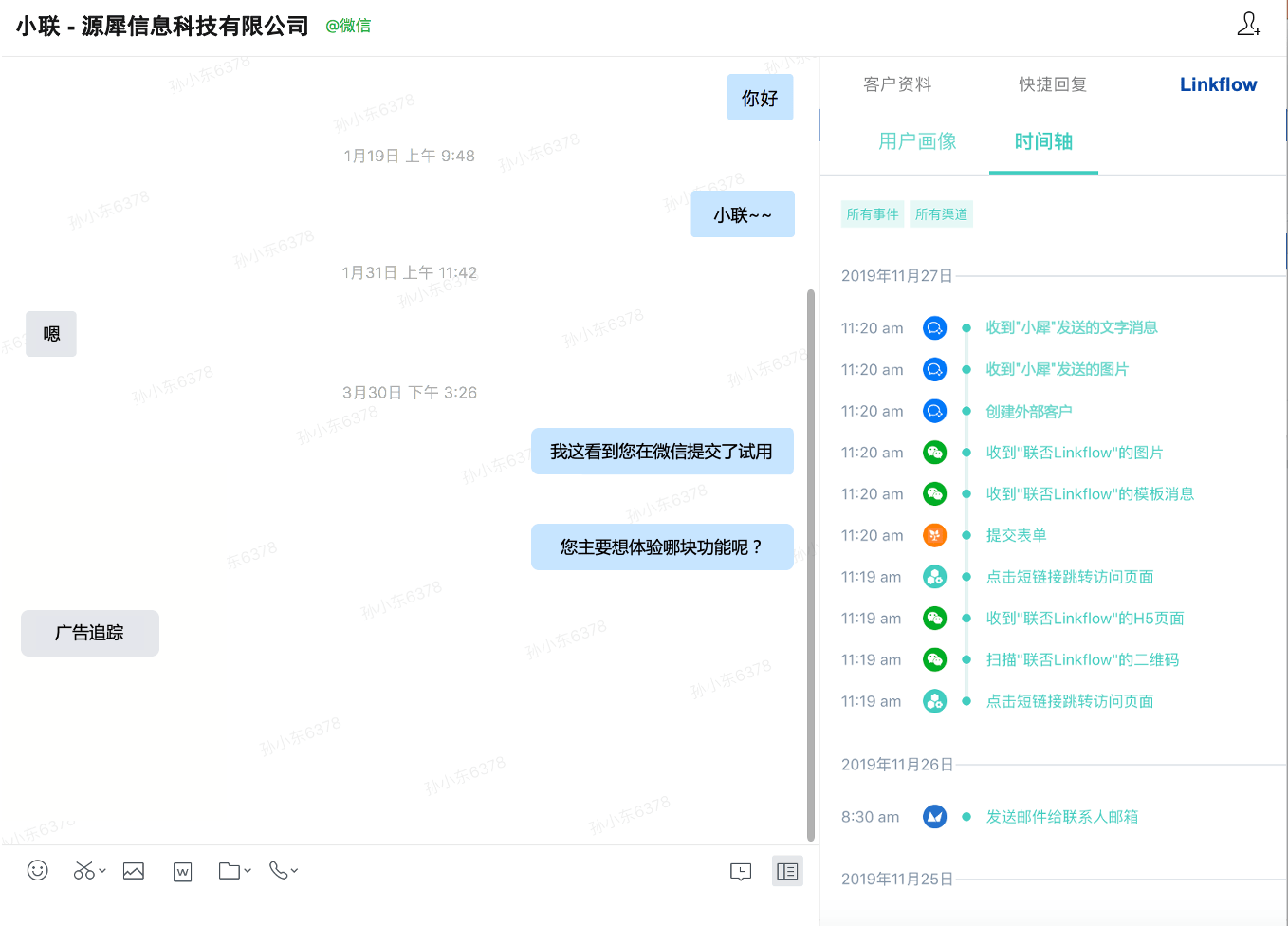Click the add contact icon

pyautogui.click(x=1248, y=25)
